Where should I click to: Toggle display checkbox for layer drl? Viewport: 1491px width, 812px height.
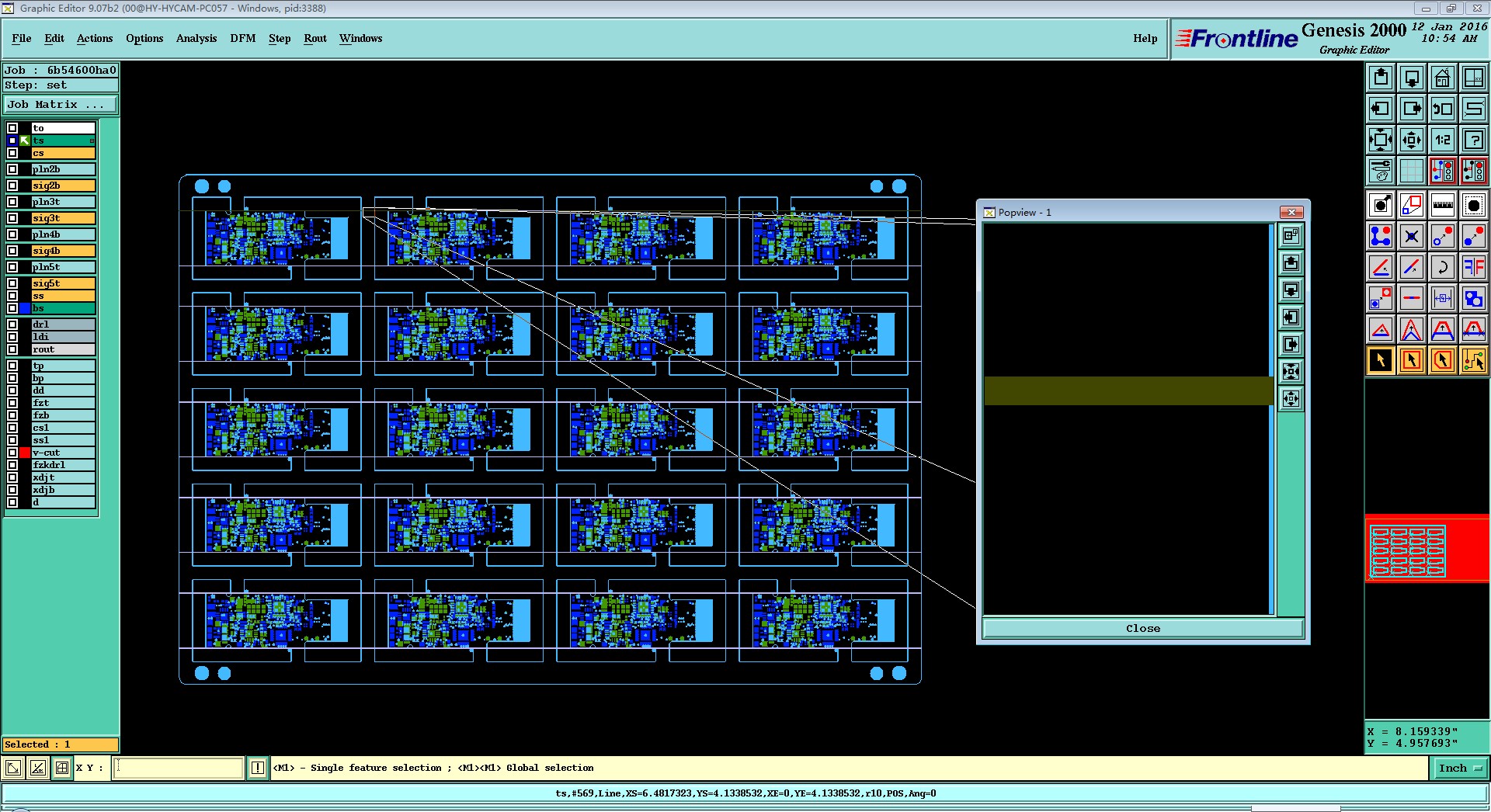point(12,324)
